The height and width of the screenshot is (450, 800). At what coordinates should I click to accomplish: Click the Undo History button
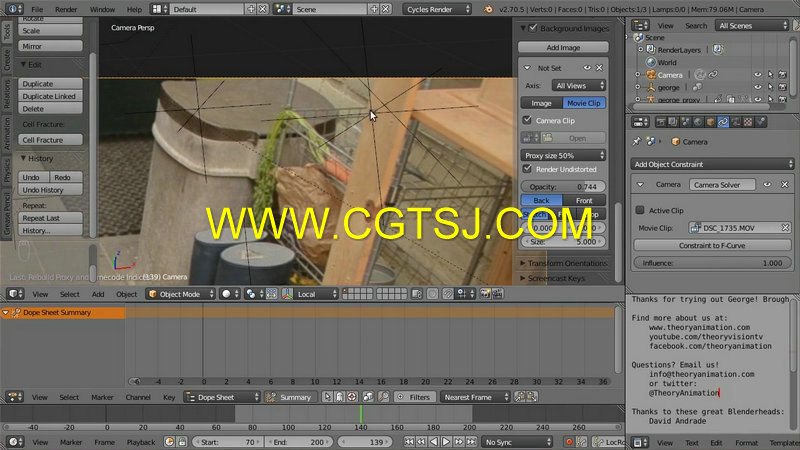[50, 190]
